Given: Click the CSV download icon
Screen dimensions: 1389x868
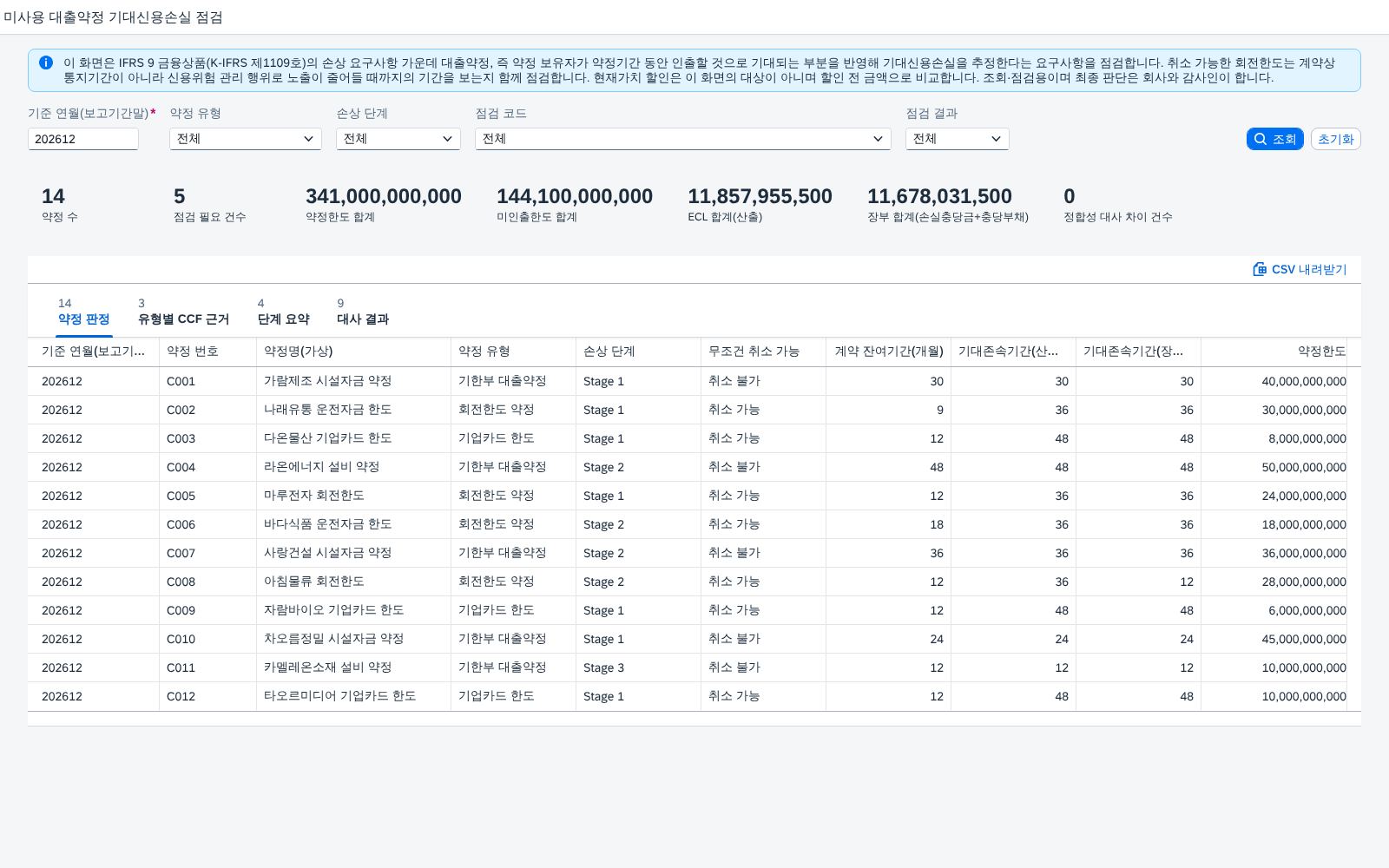Looking at the screenshot, I should click(x=1260, y=269).
